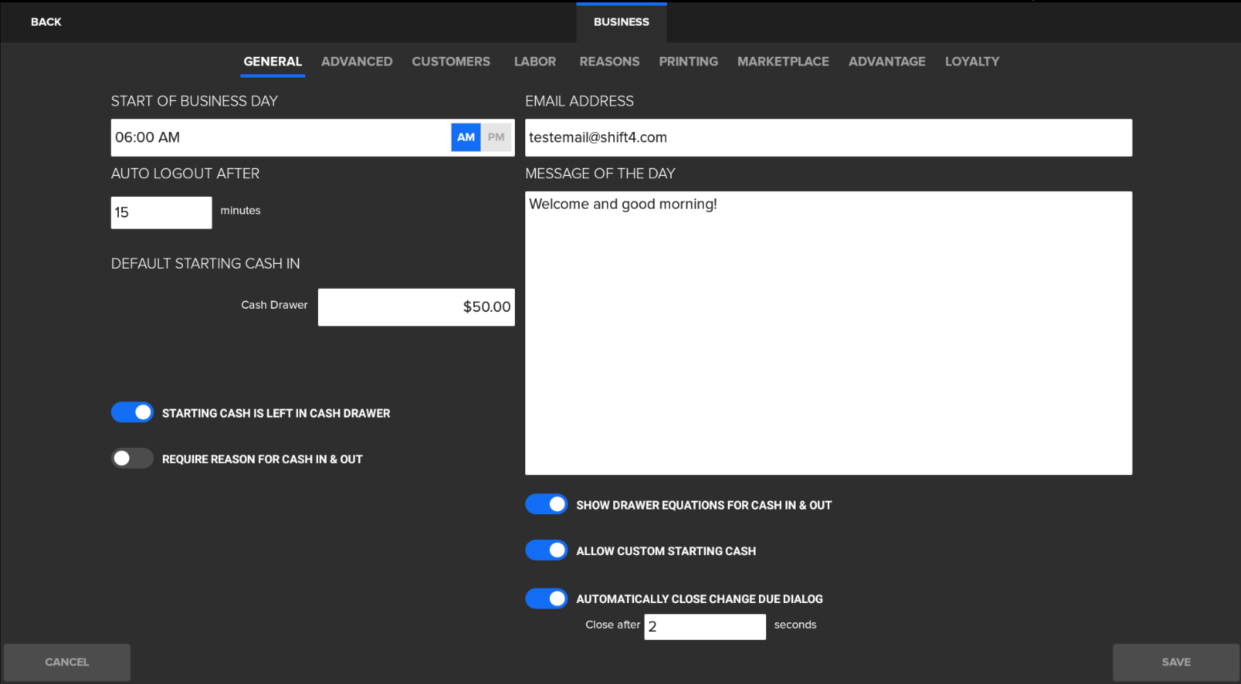Open the Printing tab
The image size is (1241, 684).
[x=688, y=61]
